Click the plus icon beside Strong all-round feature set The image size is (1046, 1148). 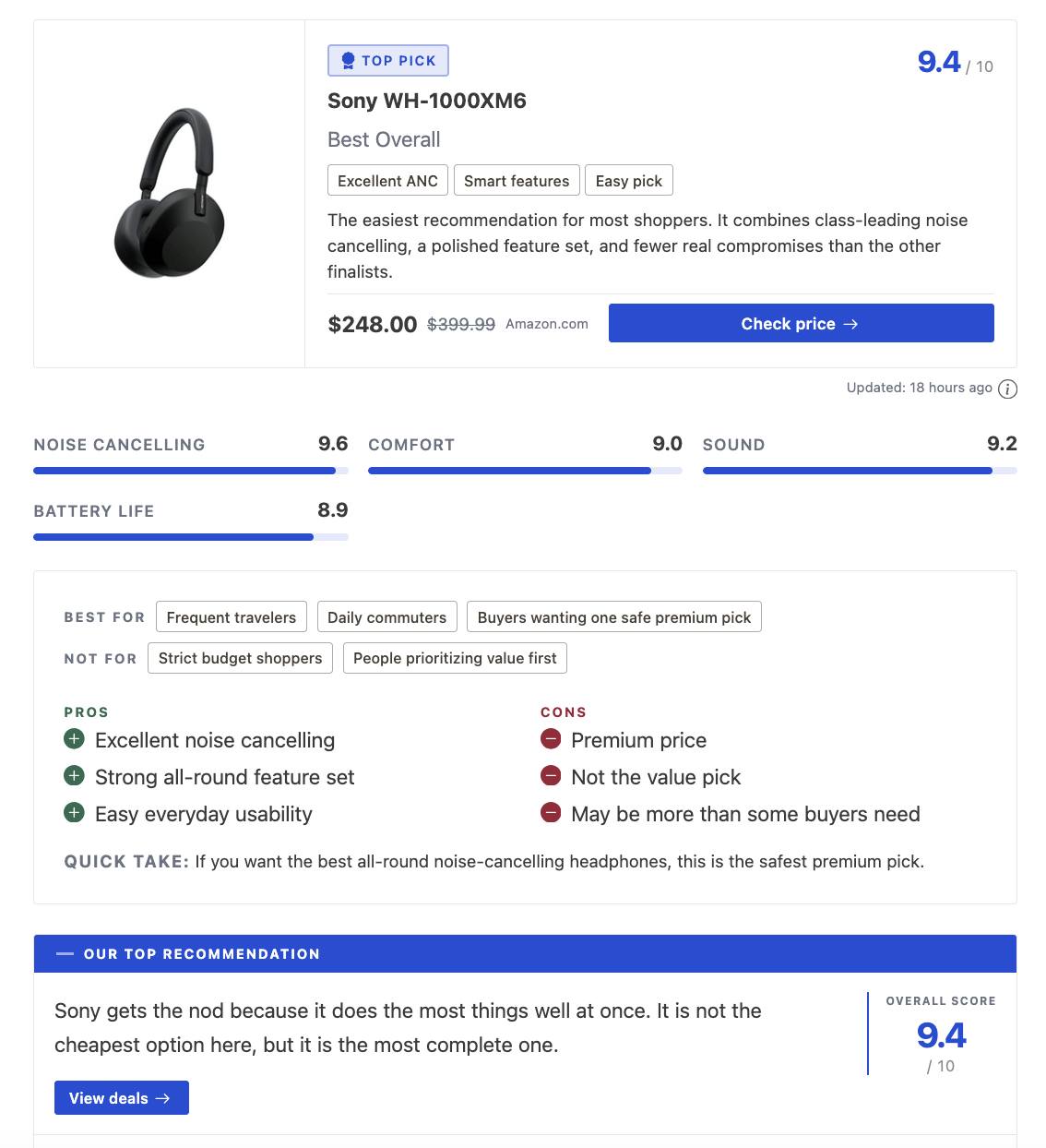click(x=75, y=775)
